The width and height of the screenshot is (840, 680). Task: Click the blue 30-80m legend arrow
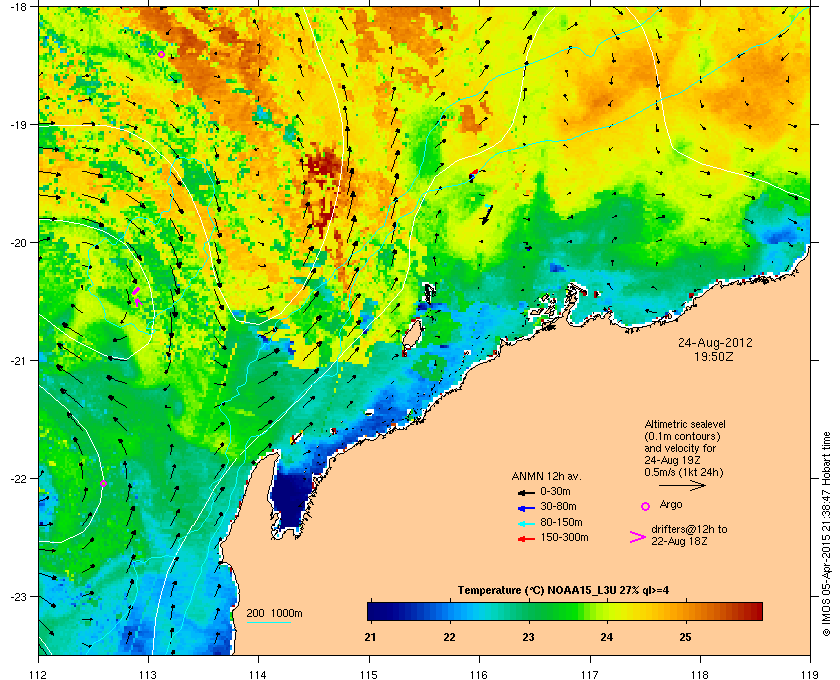(526, 507)
